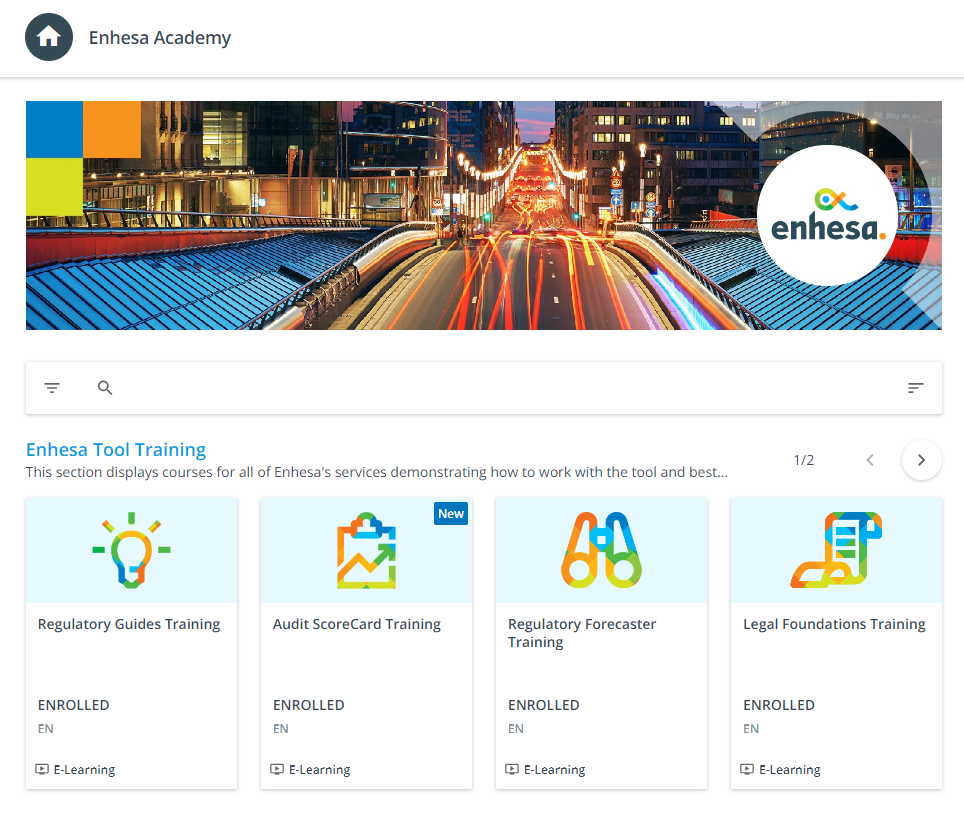This screenshot has height=818, width=964.
Task: Open the filter icon on the search bar
Action: 52,387
